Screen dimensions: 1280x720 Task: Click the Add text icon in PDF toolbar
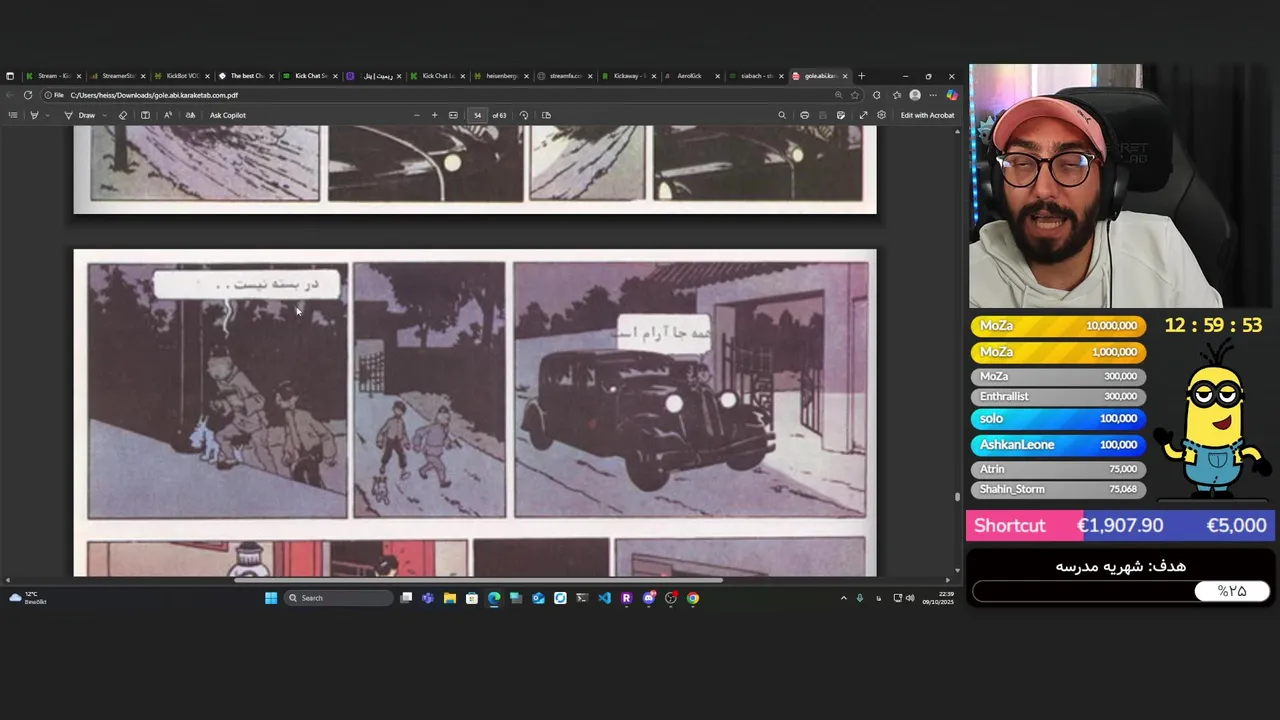tap(145, 115)
